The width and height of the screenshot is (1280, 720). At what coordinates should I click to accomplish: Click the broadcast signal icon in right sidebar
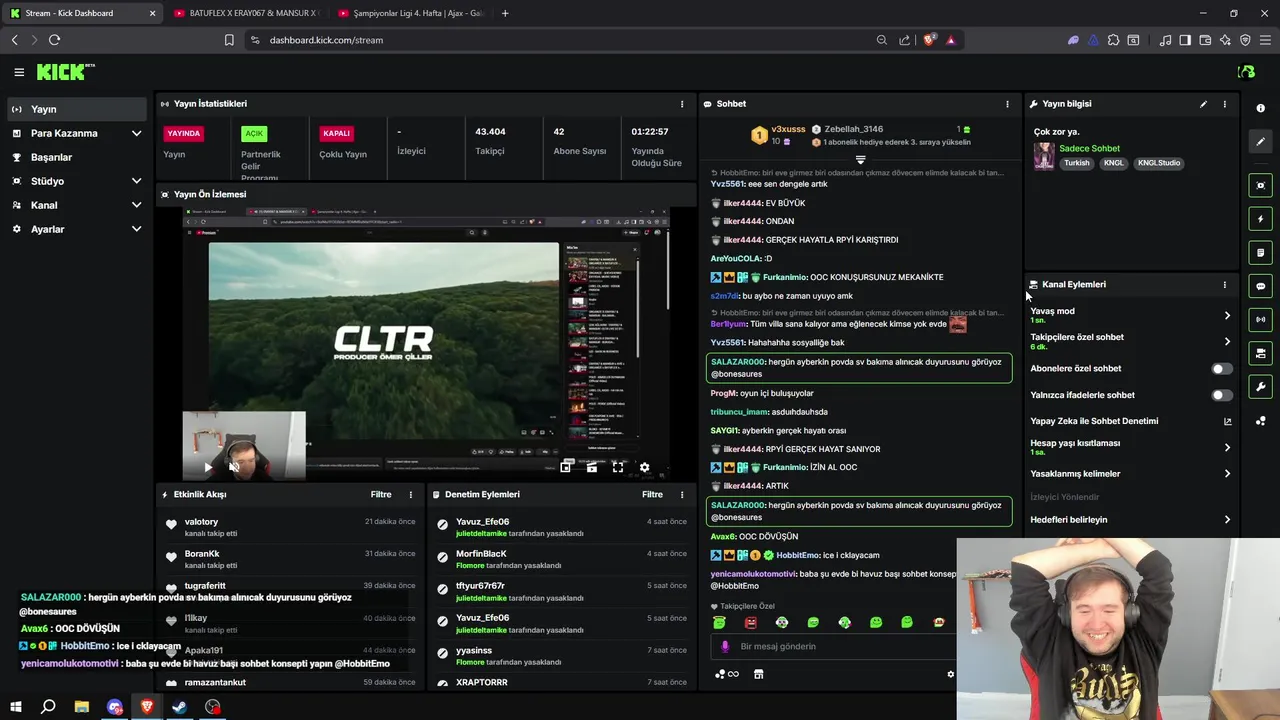click(1260, 320)
